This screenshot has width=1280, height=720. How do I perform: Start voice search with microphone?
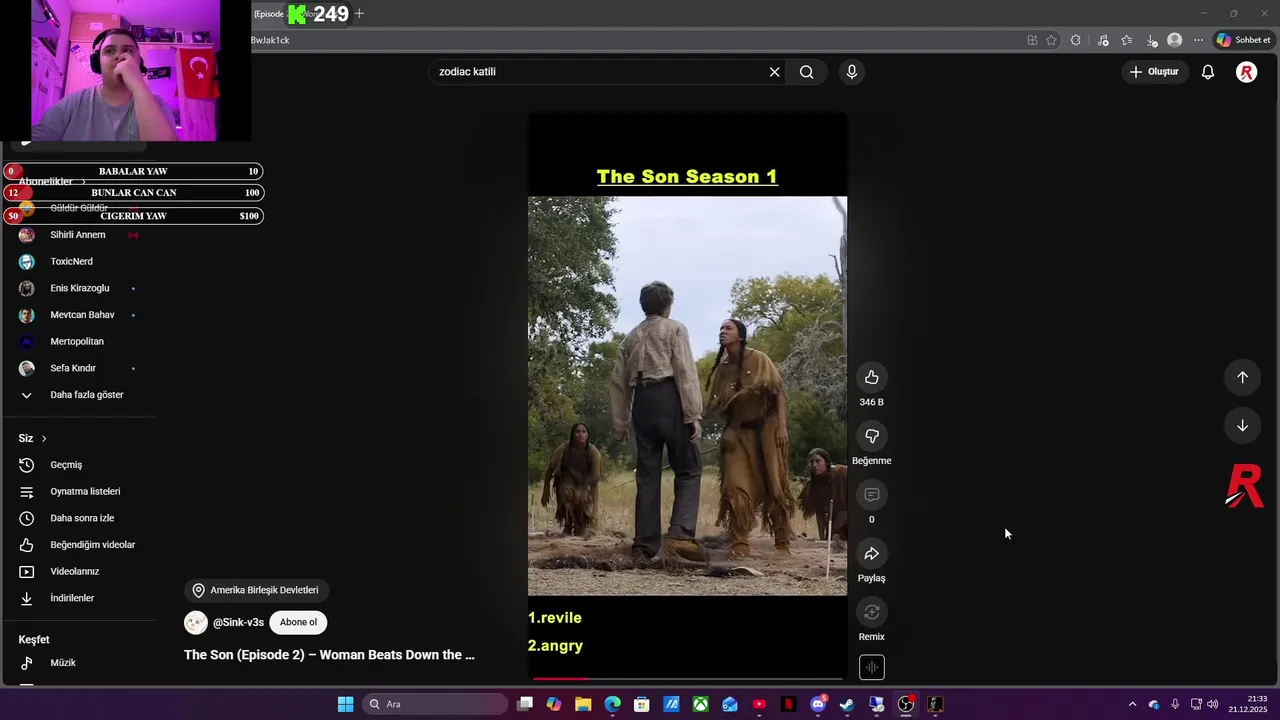point(851,72)
